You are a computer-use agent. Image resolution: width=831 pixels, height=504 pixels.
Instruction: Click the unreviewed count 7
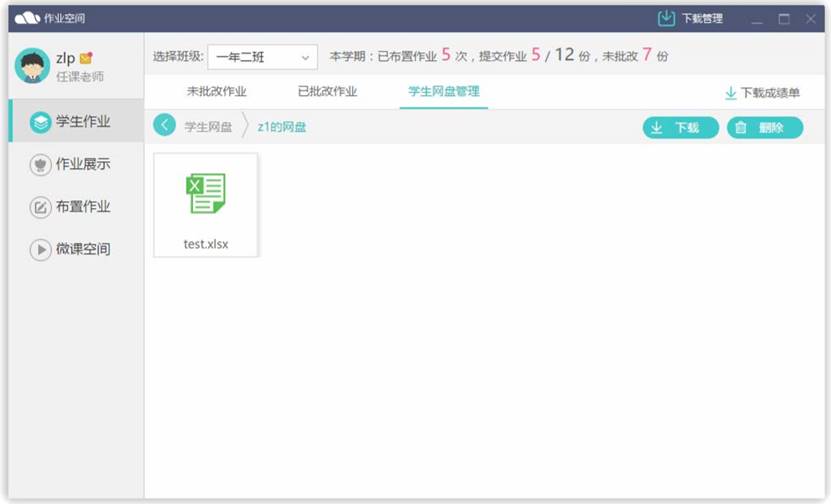(647, 55)
